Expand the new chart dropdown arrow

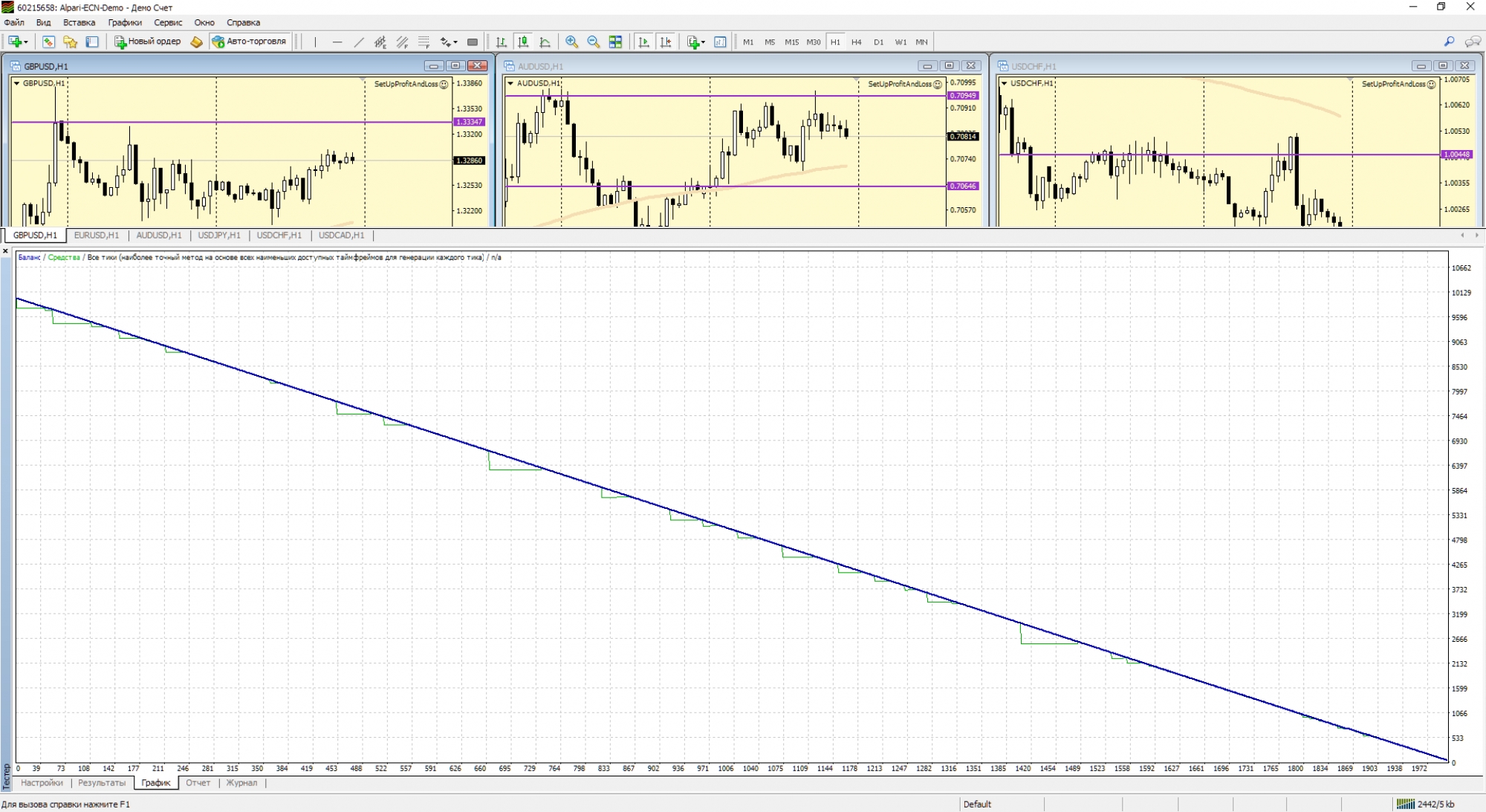[x=27, y=42]
